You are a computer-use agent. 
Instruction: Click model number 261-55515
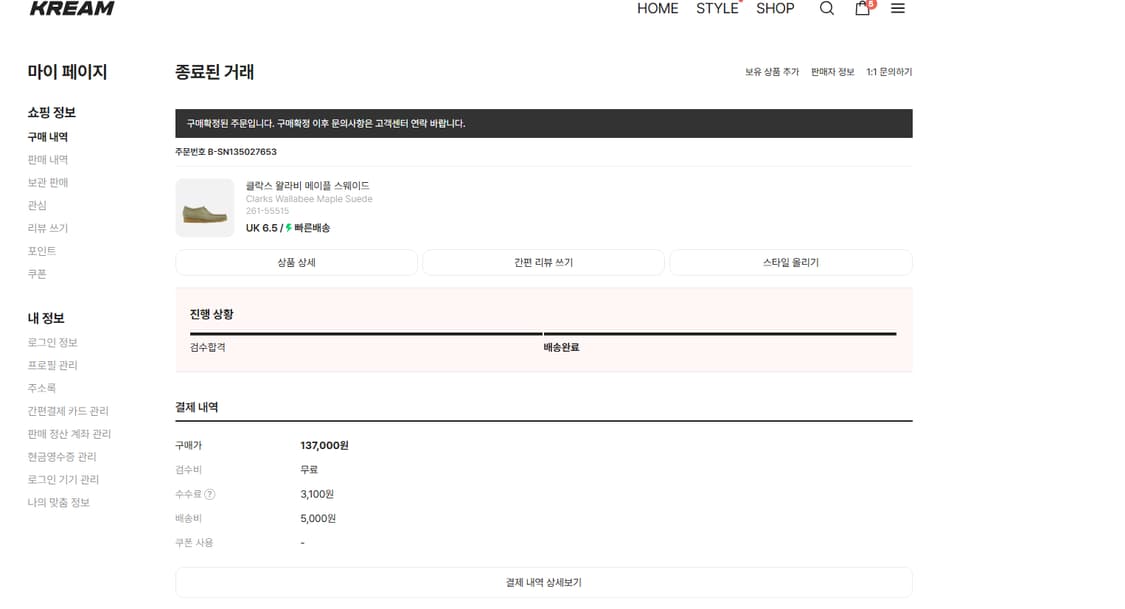coord(267,211)
